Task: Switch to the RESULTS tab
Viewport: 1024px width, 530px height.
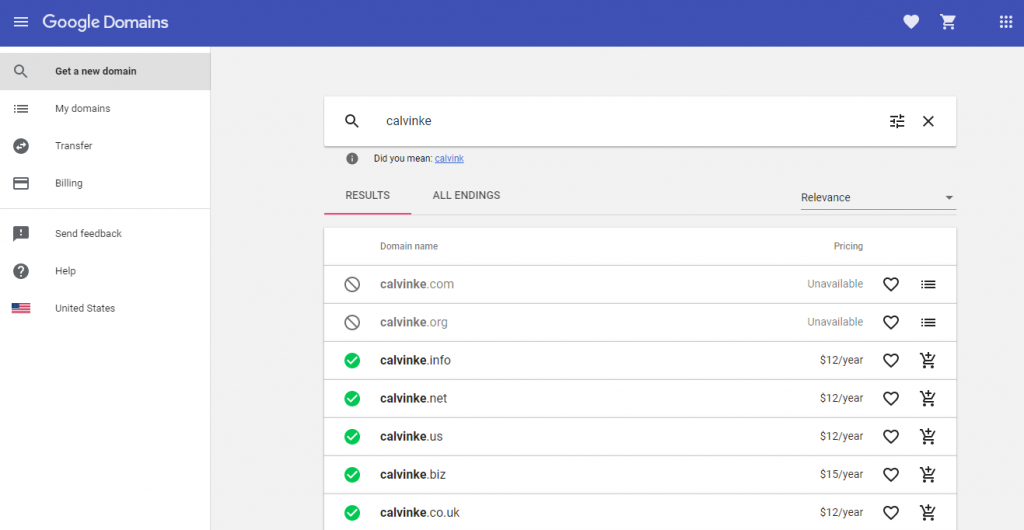Action: pyautogui.click(x=368, y=195)
